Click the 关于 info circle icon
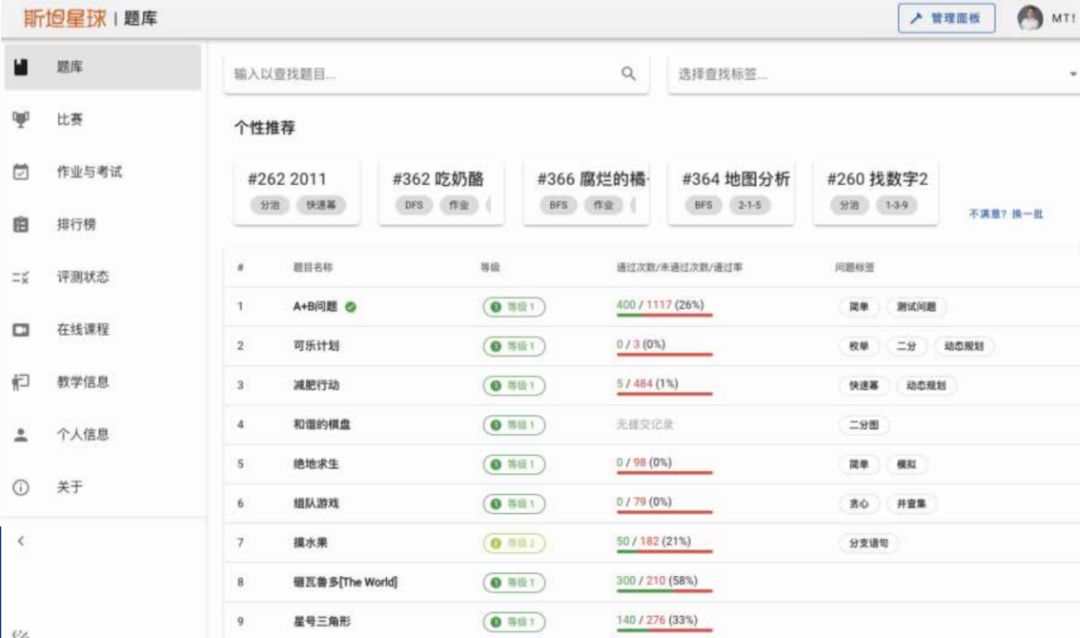The width and height of the screenshot is (1080, 638). pos(21,488)
